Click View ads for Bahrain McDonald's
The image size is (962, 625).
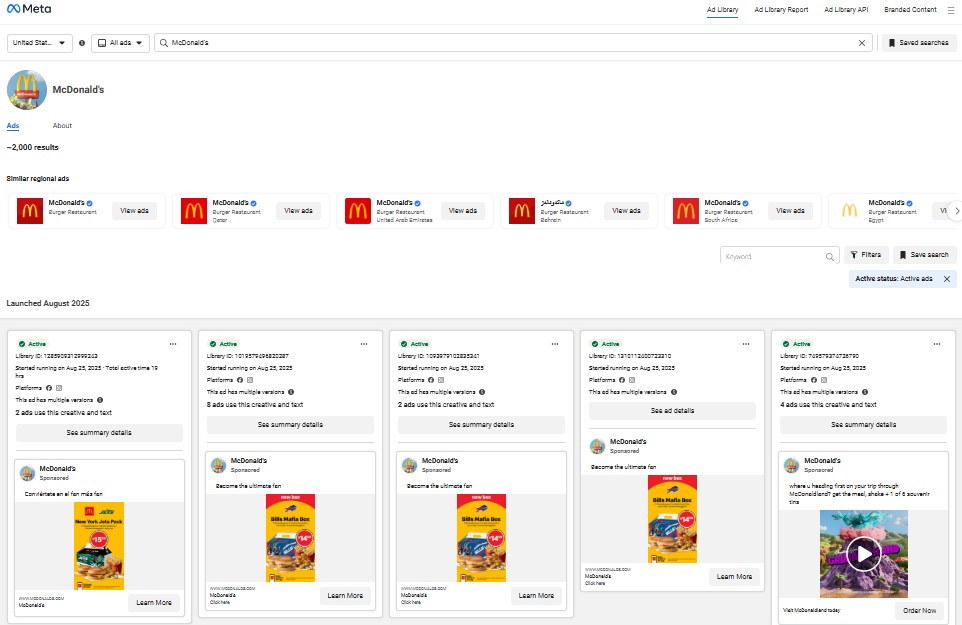626,211
